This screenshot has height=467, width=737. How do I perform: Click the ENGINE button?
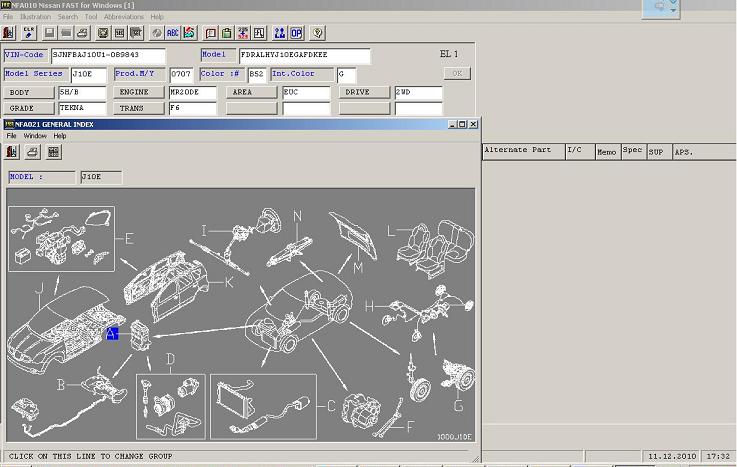pos(139,92)
